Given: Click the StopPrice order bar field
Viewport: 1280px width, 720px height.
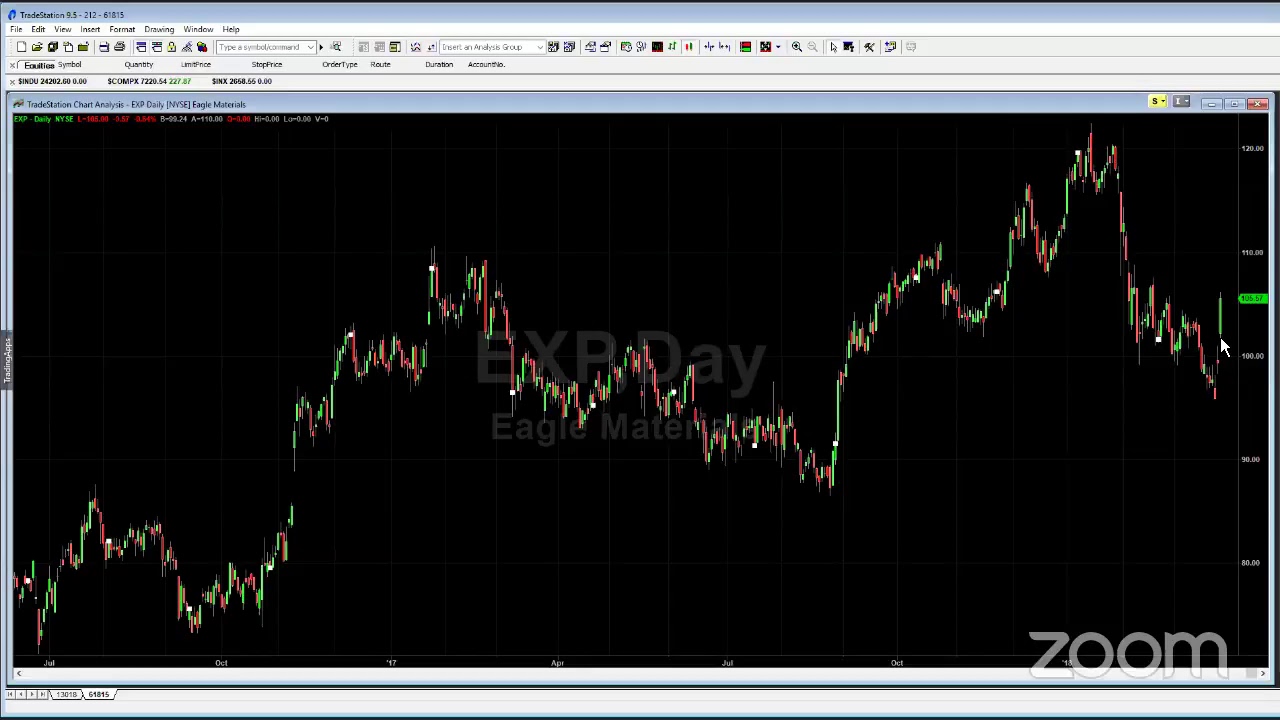Looking at the screenshot, I should click(x=267, y=64).
